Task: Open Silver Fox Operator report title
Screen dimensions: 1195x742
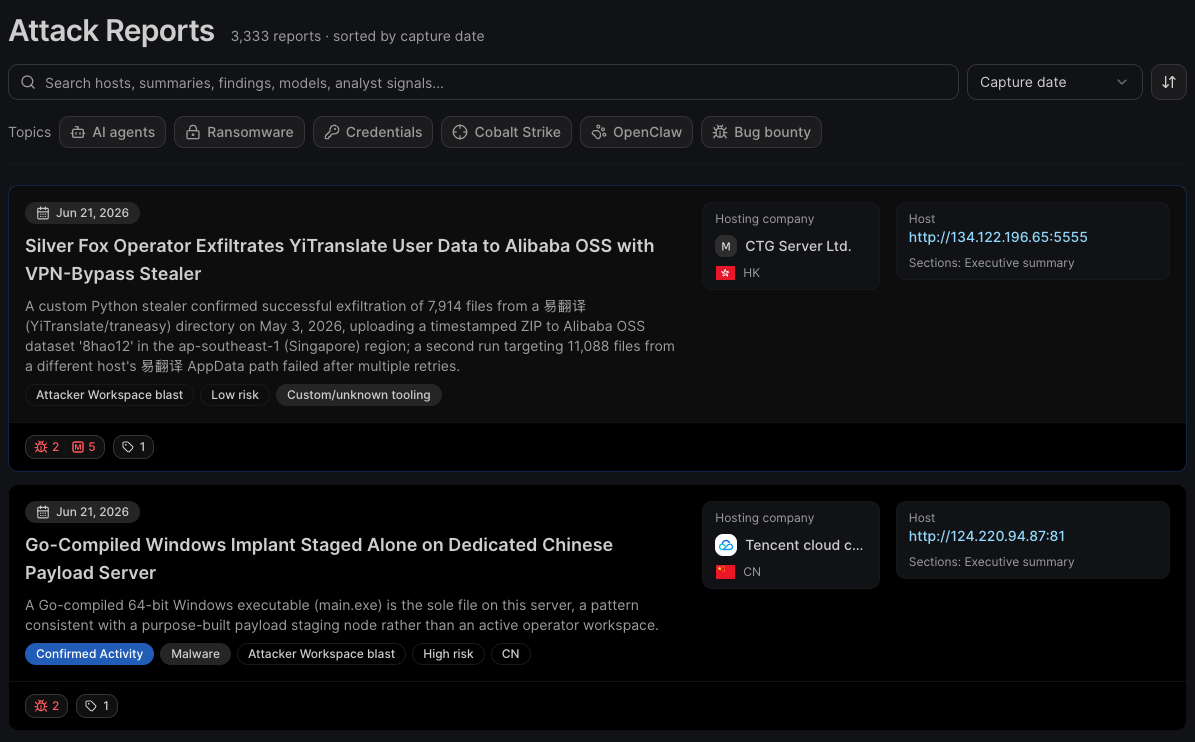Action: click(x=340, y=260)
